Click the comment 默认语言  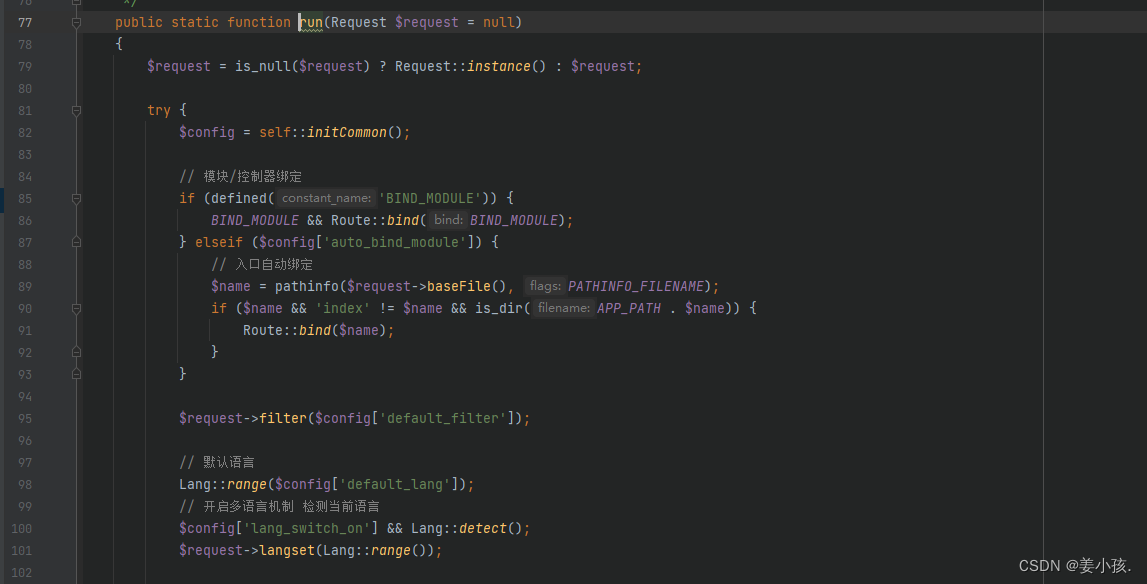click(217, 462)
